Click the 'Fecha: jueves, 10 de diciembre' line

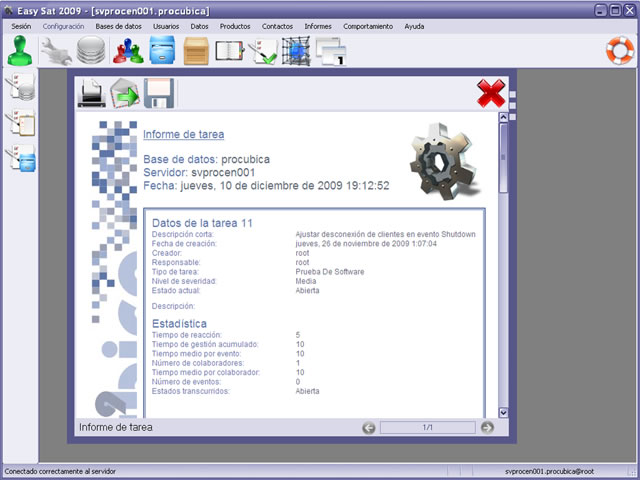pyautogui.click(x=266, y=186)
